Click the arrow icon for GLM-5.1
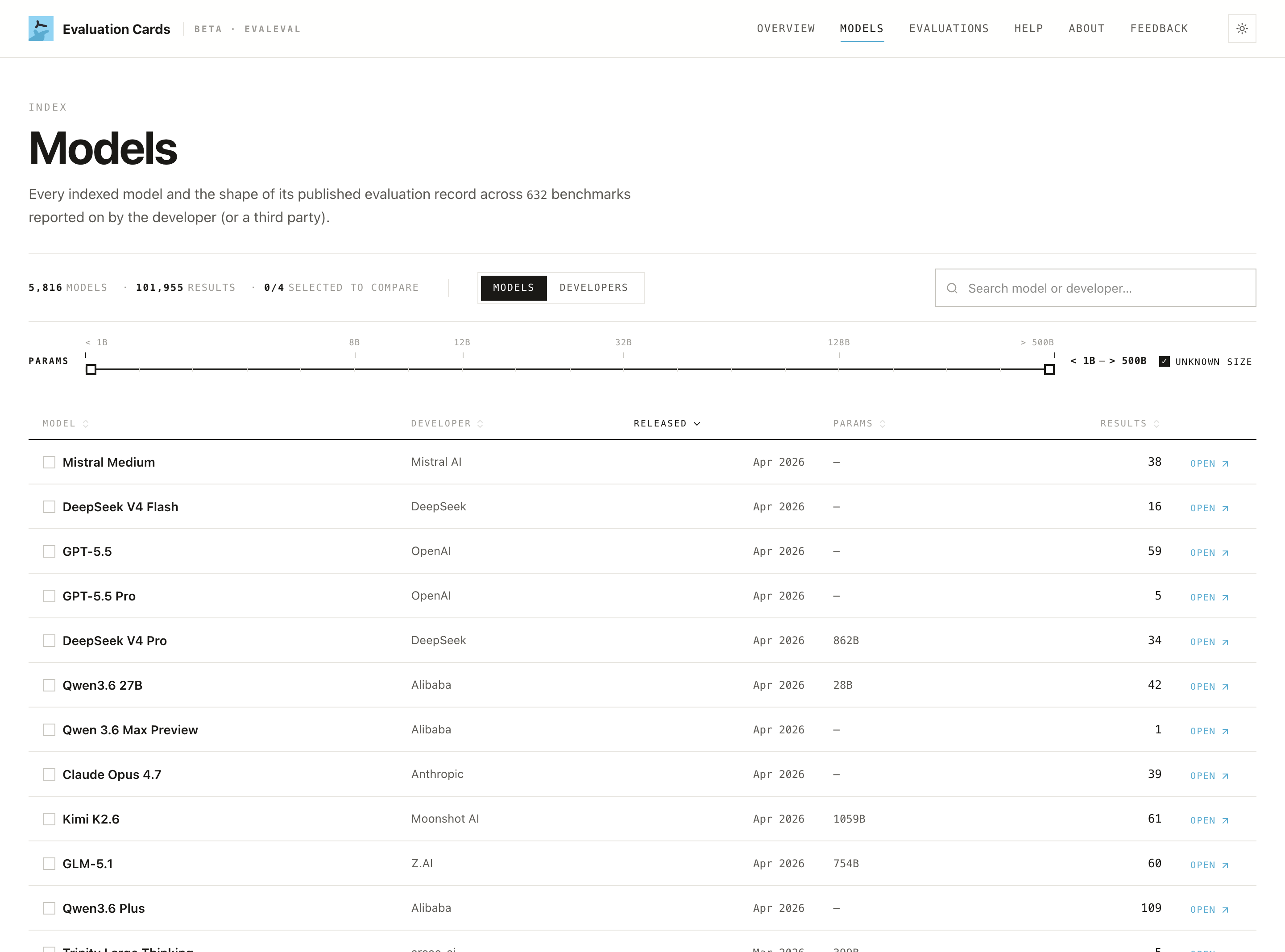Image resolution: width=1285 pixels, height=952 pixels. (x=1225, y=865)
